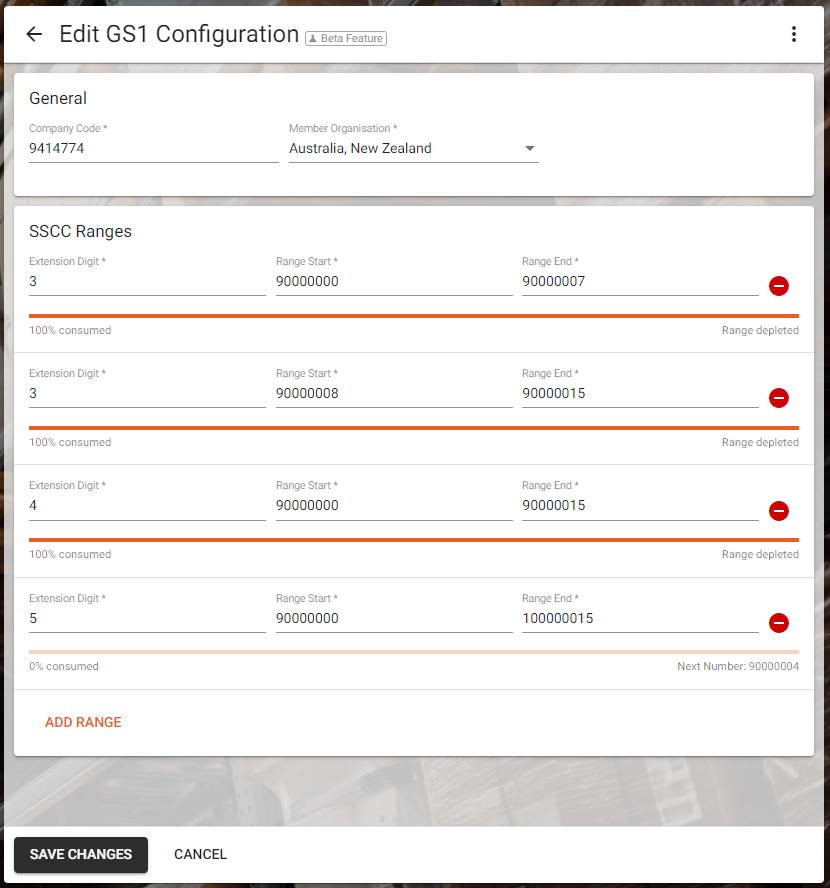
Task: Open the three-dot more options menu
Action: coord(794,34)
